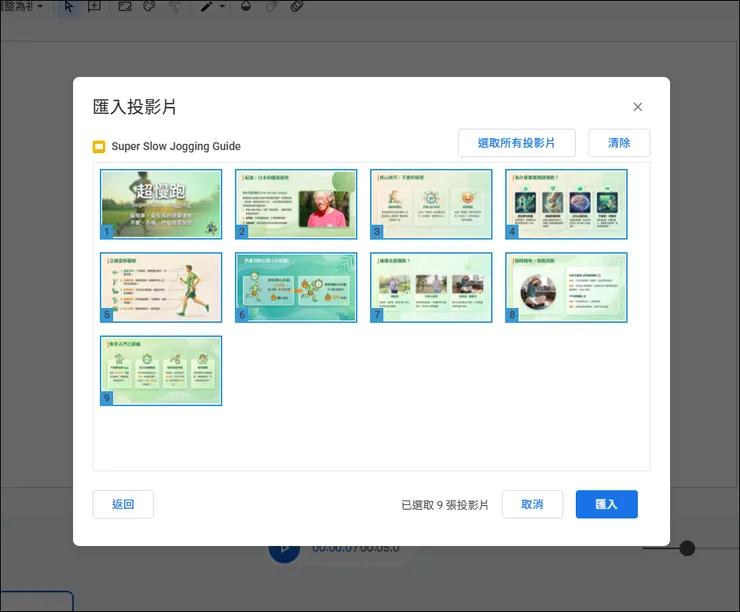Click the Super Slow Jogging Guide title text
This screenshot has height=612, width=740.
point(176,146)
